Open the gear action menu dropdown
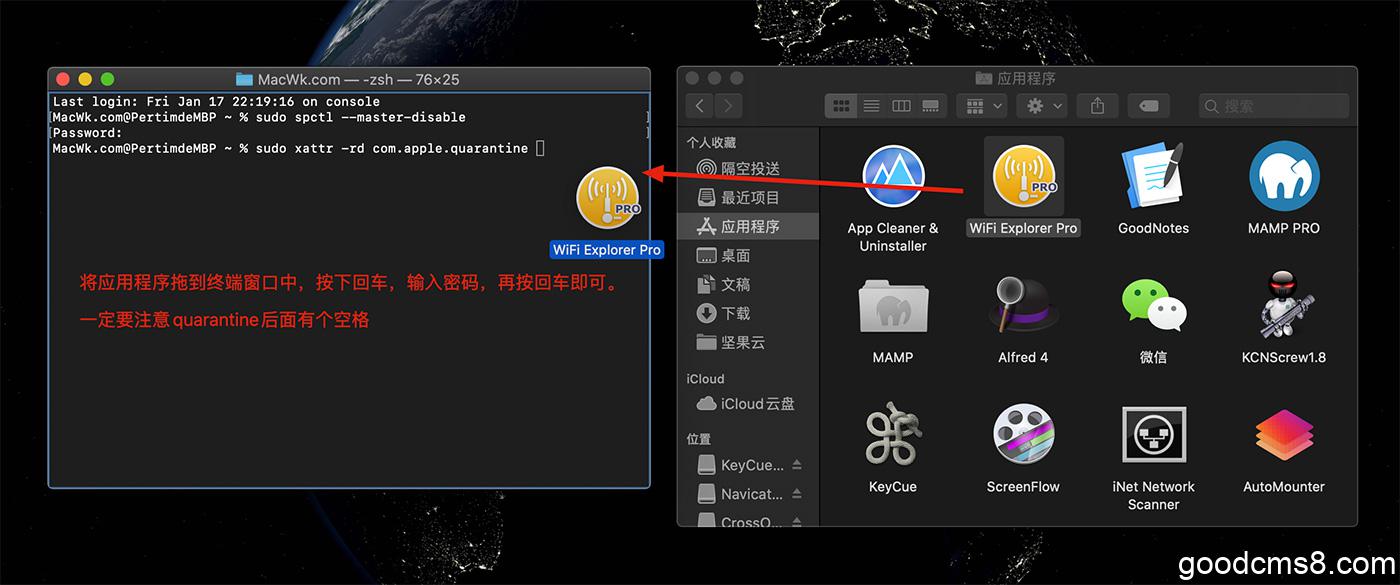Screen dimensions: 1400x585 (1042, 105)
